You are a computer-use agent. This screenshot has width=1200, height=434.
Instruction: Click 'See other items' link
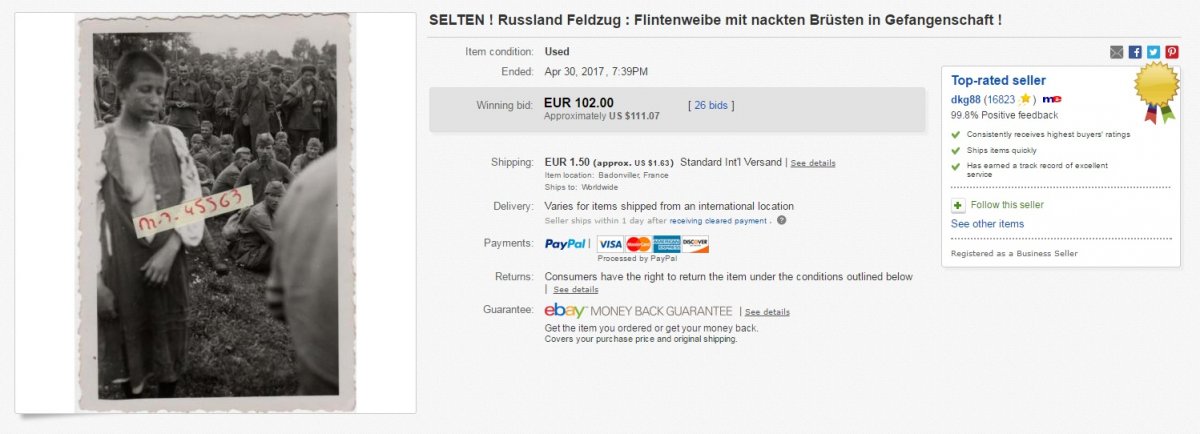pyautogui.click(x=987, y=224)
